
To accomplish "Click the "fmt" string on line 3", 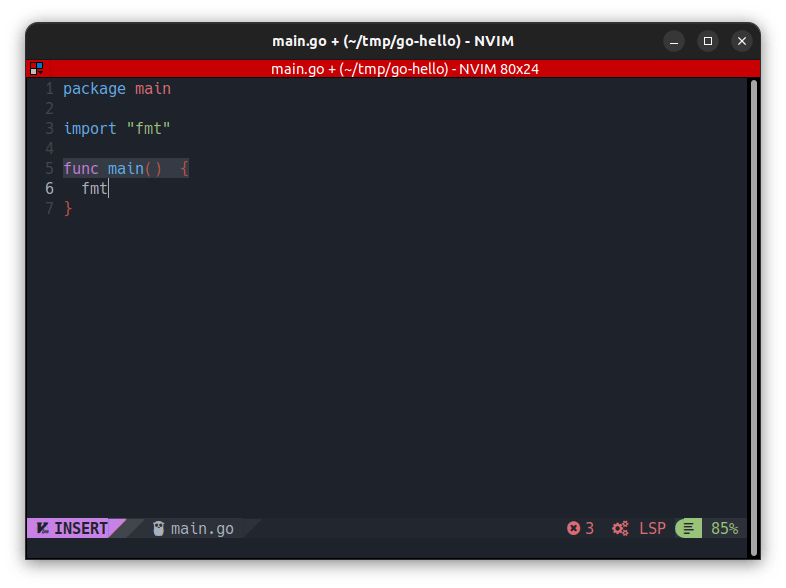I will (148, 129).
